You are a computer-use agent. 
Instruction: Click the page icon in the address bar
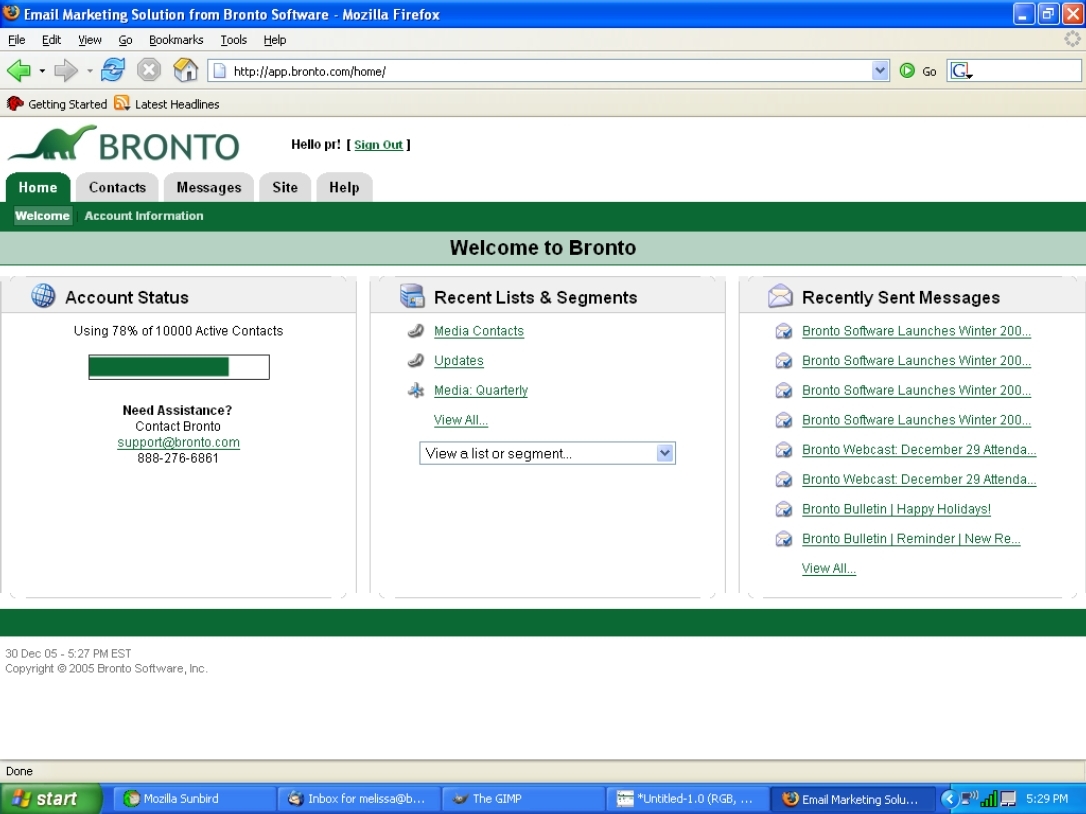pos(219,71)
